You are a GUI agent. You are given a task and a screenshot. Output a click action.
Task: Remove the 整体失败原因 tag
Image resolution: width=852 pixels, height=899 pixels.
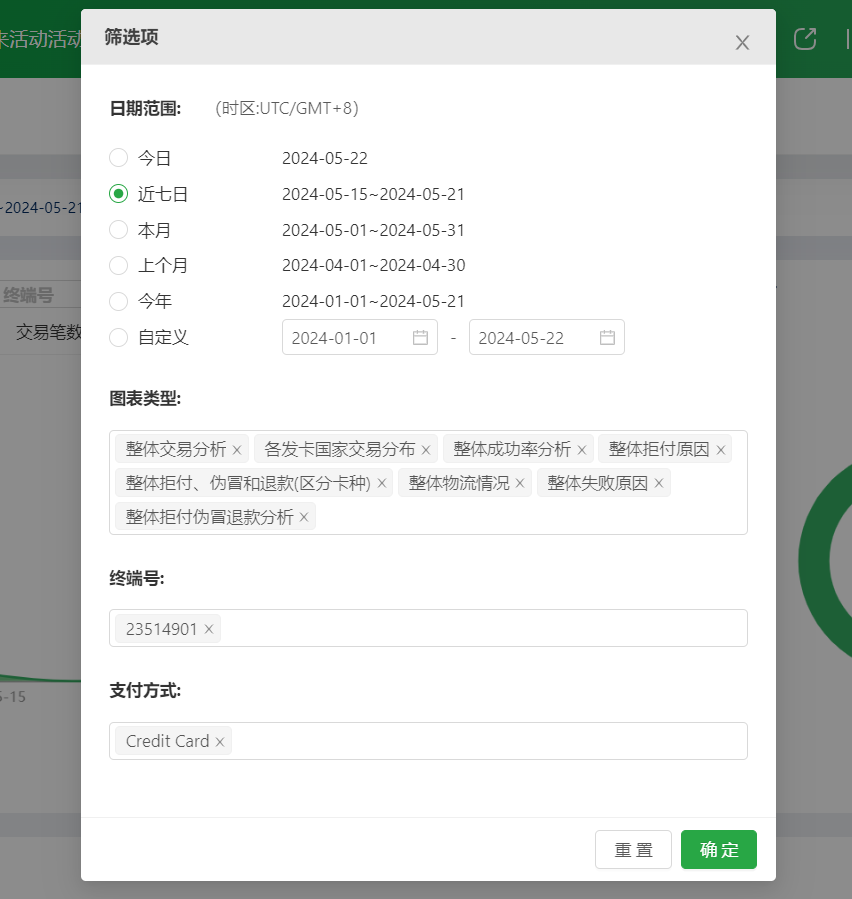pyautogui.click(x=659, y=484)
